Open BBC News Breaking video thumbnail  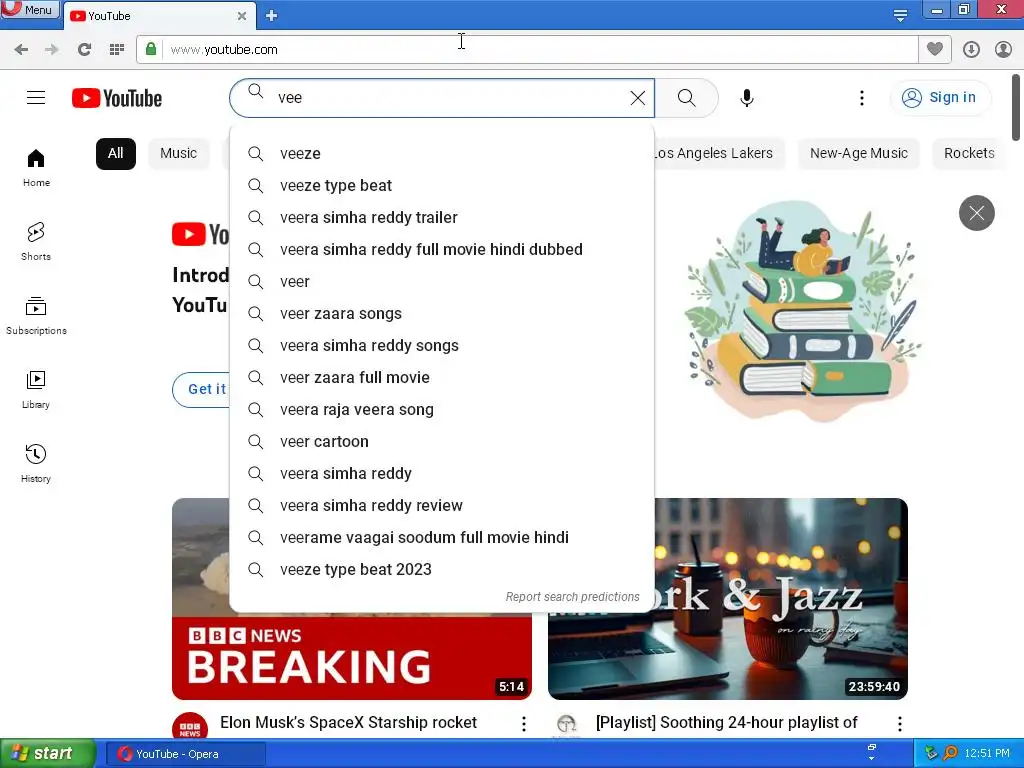[352, 657]
